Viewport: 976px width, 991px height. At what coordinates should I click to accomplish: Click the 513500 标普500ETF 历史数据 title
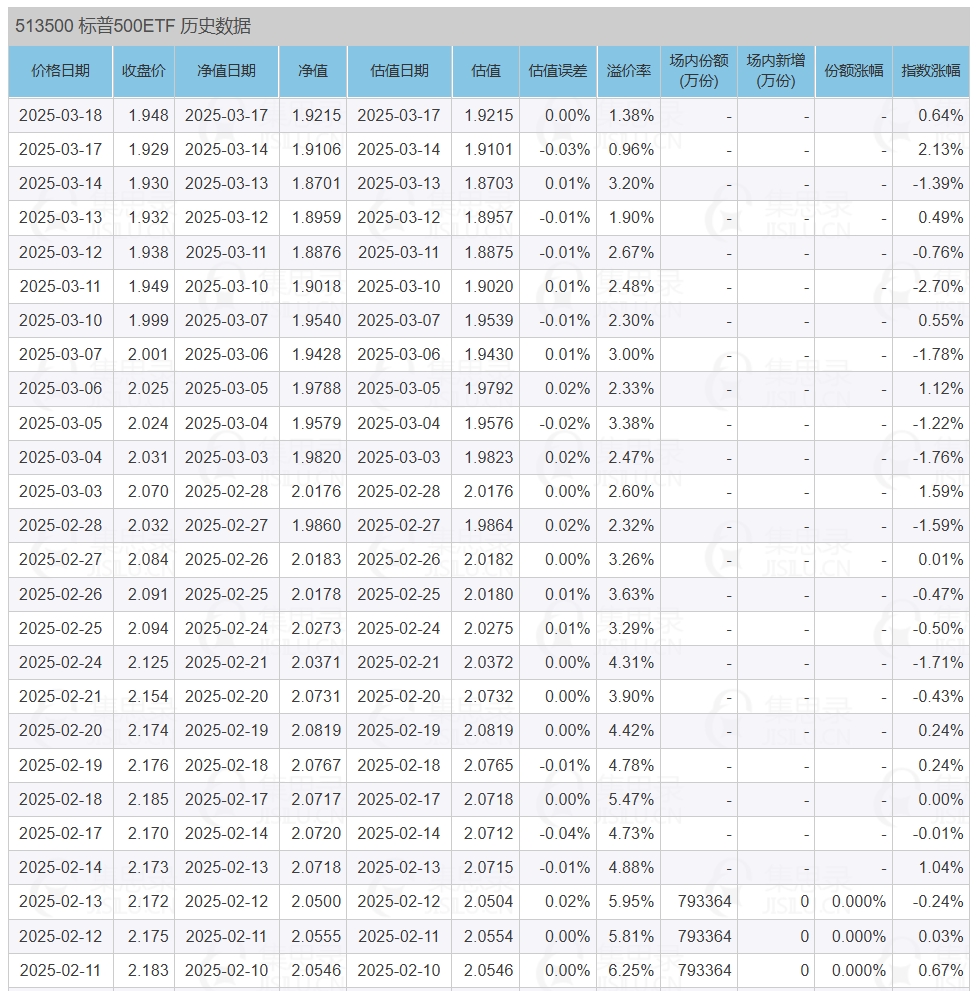pyautogui.click(x=133, y=27)
